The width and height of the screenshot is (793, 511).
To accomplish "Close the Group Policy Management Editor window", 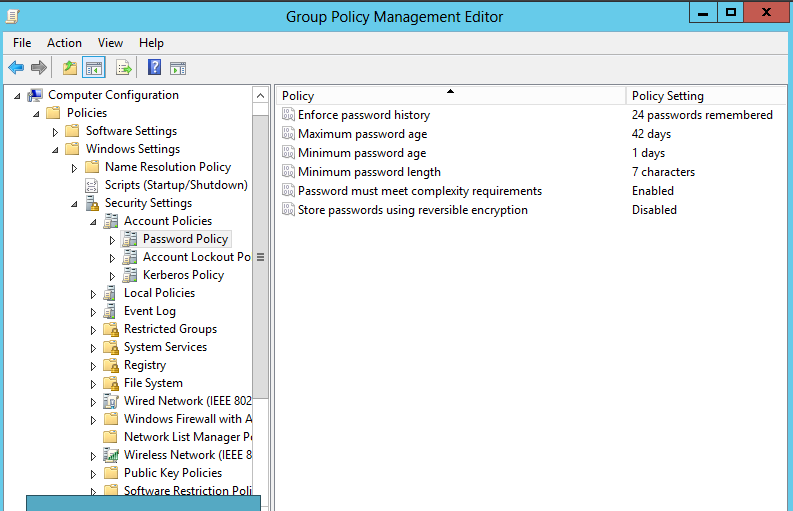I will [767, 13].
